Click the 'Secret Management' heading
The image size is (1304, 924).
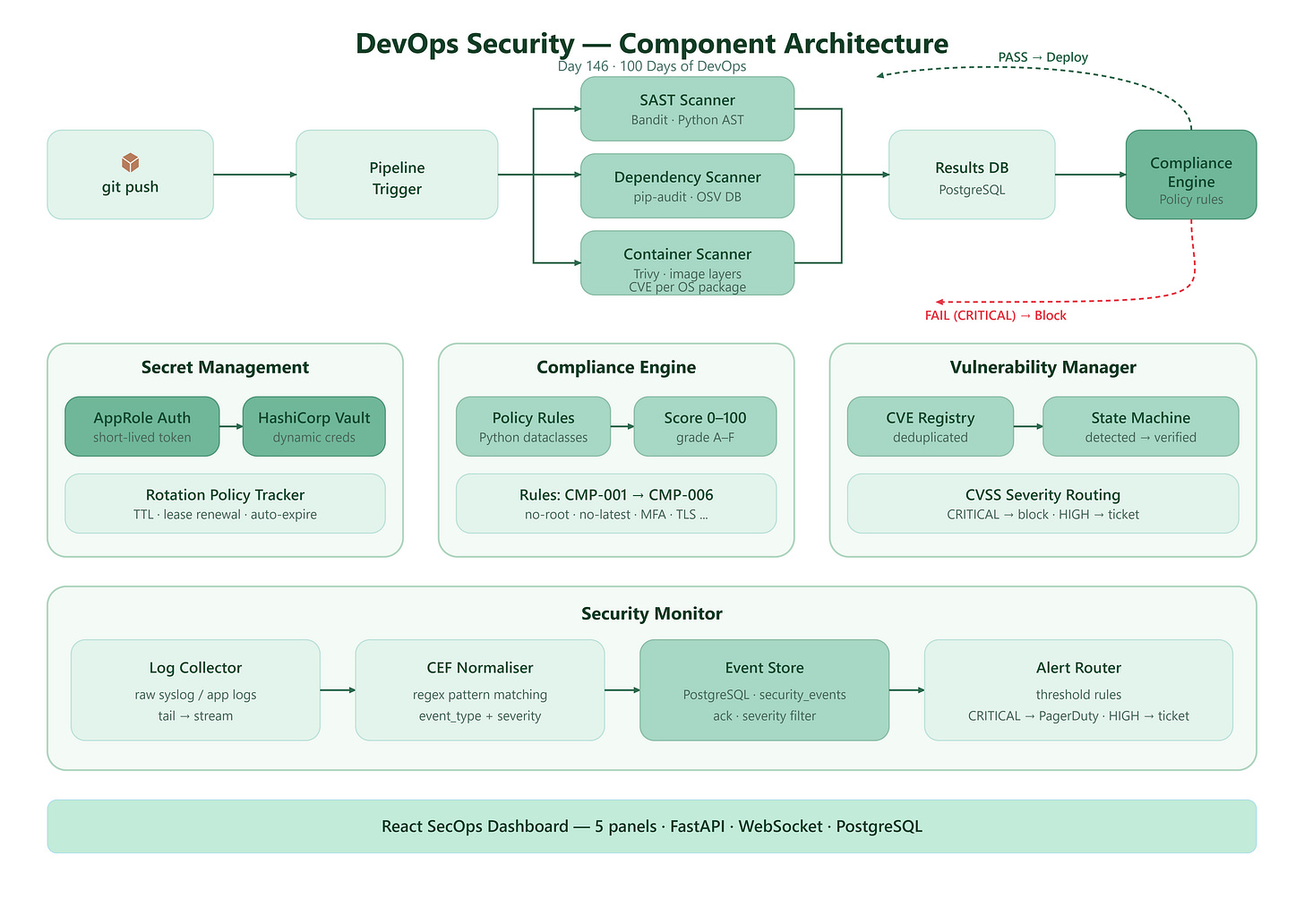point(225,367)
